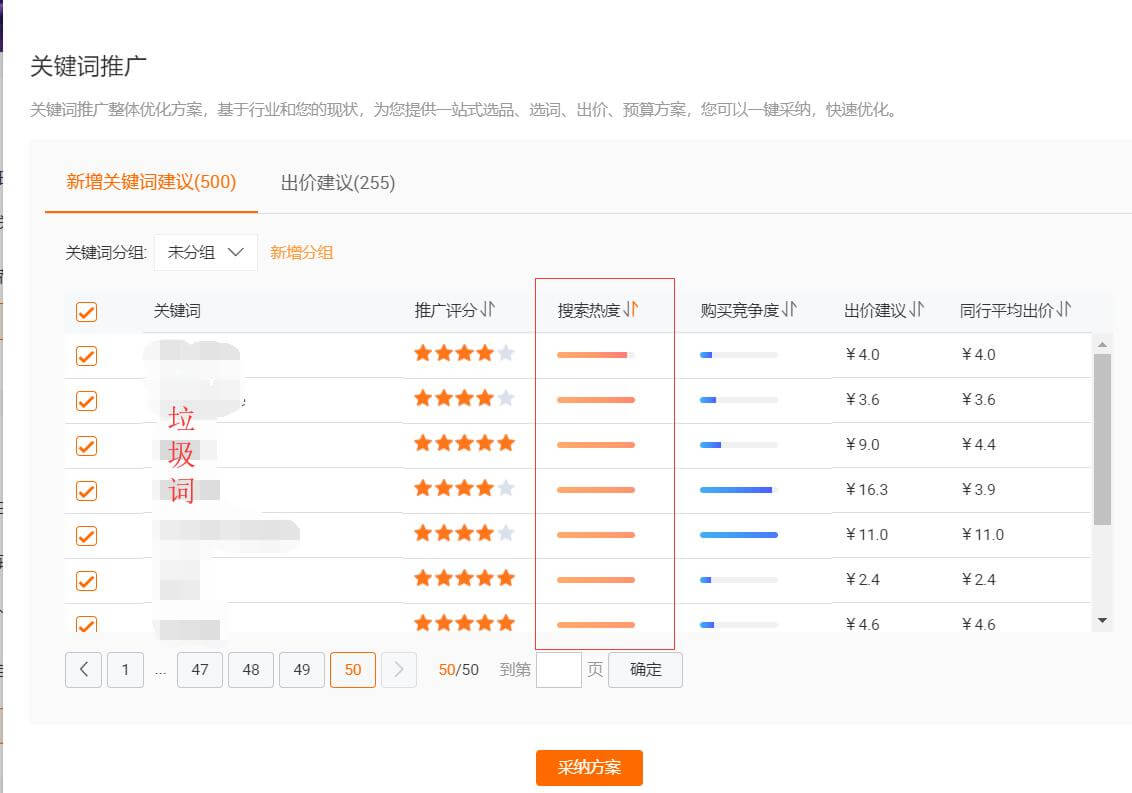The width and height of the screenshot is (1132, 793).
Task: Click the 采纳方案 button
Action: tap(589, 768)
